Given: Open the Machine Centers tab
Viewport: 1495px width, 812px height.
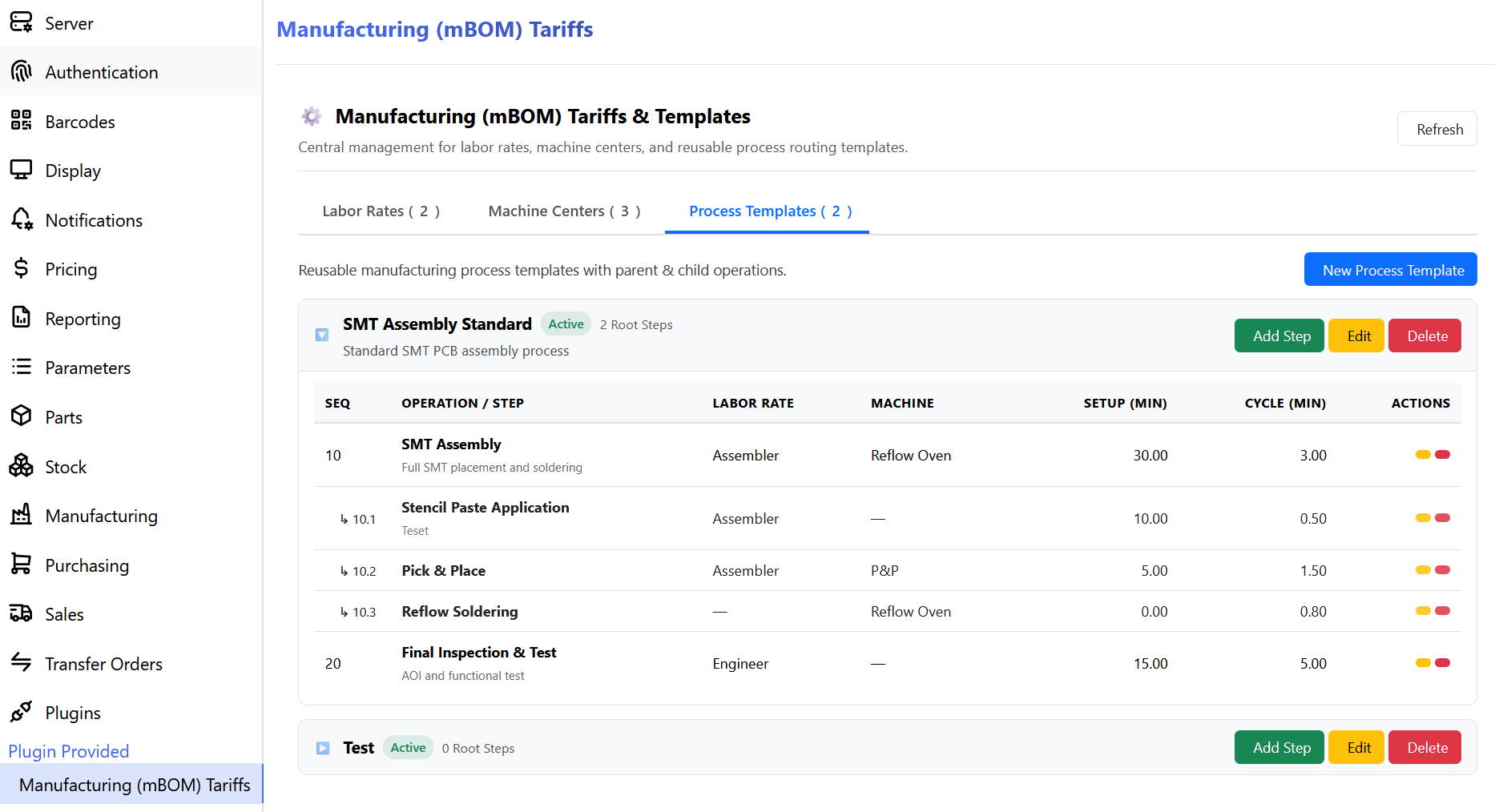Looking at the screenshot, I should [565, 211].
